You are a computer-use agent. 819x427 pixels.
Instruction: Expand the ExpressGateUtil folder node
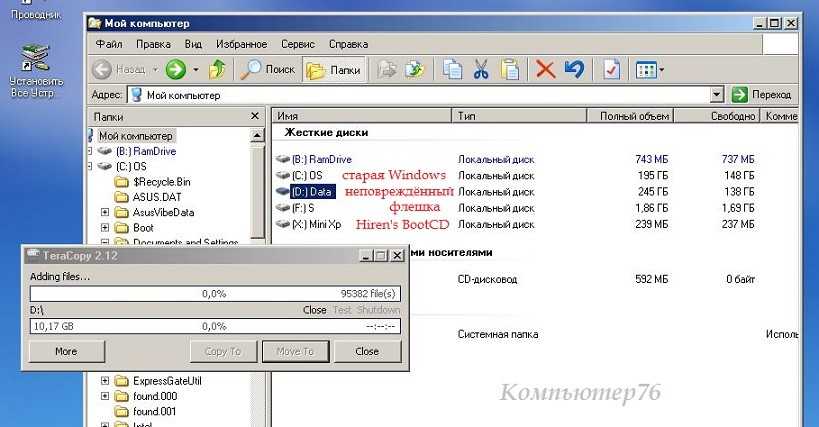pyautogui.click(x=105, y=381)
